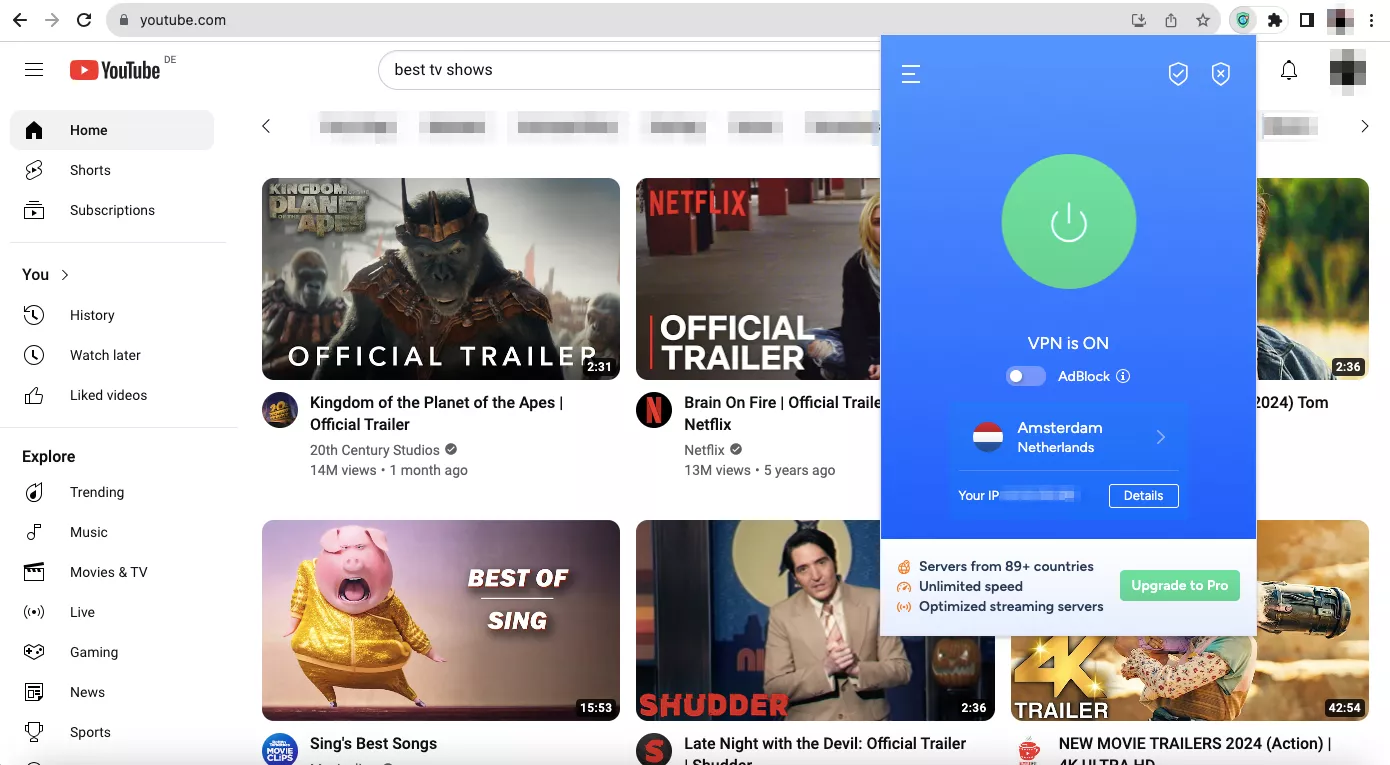This screenshot has width=1390, height=765.
Task: Click Upgrade to Pro button
Action: 1179,586
